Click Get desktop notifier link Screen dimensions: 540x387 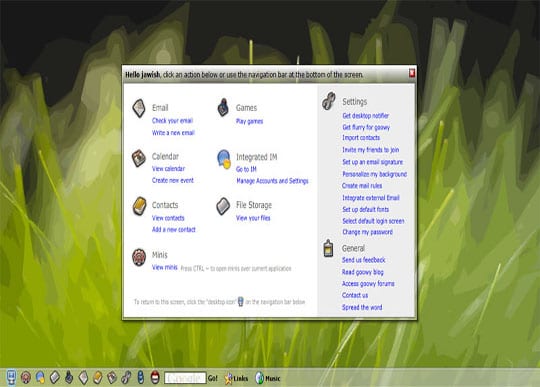pos(365,116)
